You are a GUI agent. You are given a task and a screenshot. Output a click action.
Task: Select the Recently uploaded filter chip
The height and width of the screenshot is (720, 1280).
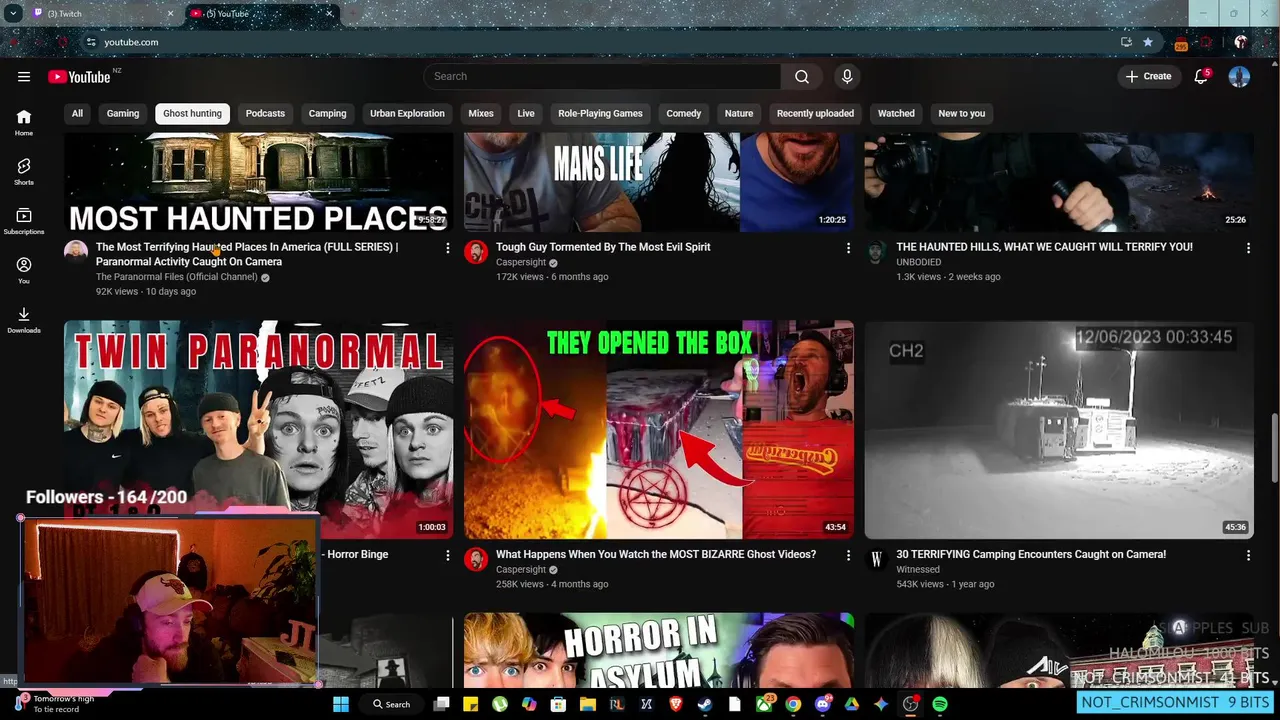pos(815,113)
